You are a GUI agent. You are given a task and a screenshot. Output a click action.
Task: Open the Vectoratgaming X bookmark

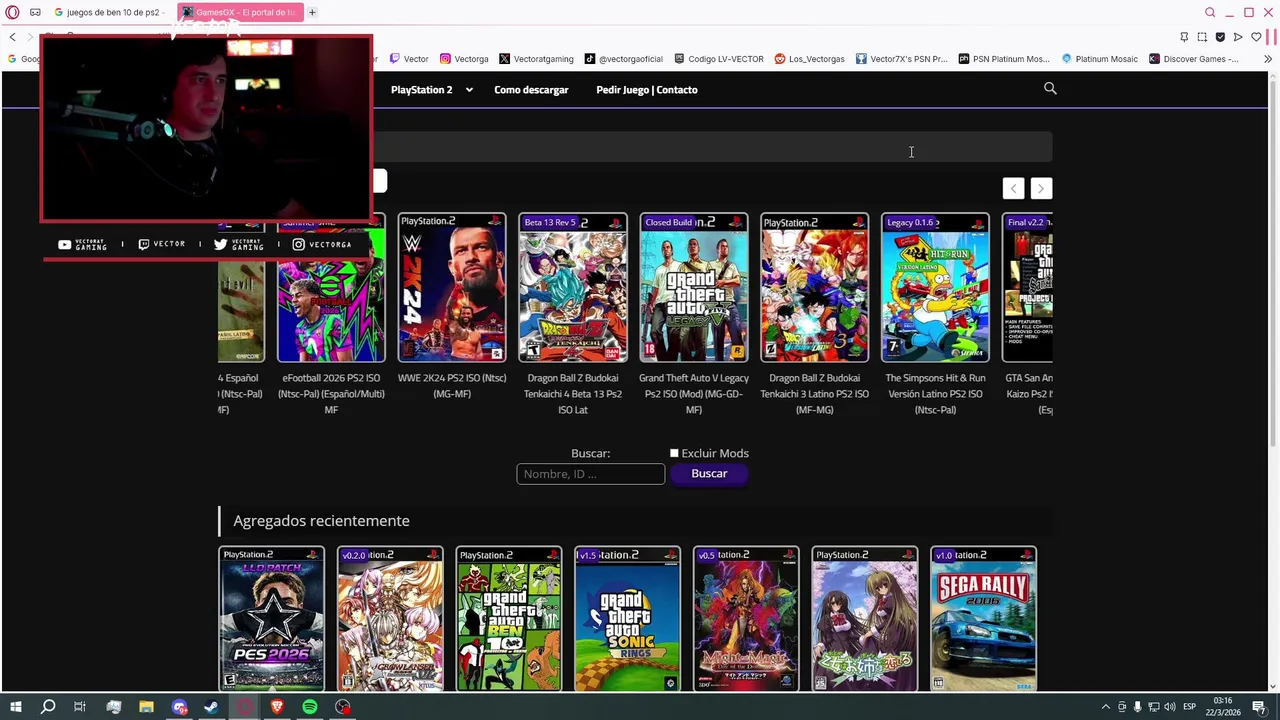coord(536,59)
